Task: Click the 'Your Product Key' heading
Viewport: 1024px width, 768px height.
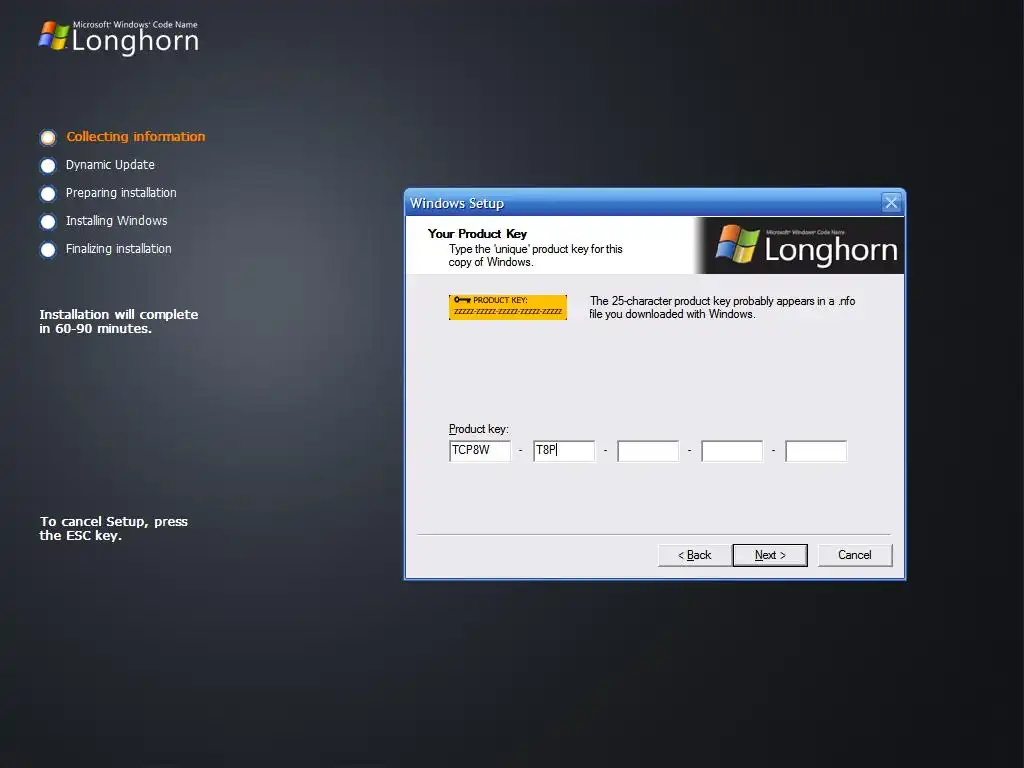Action: 477,234
